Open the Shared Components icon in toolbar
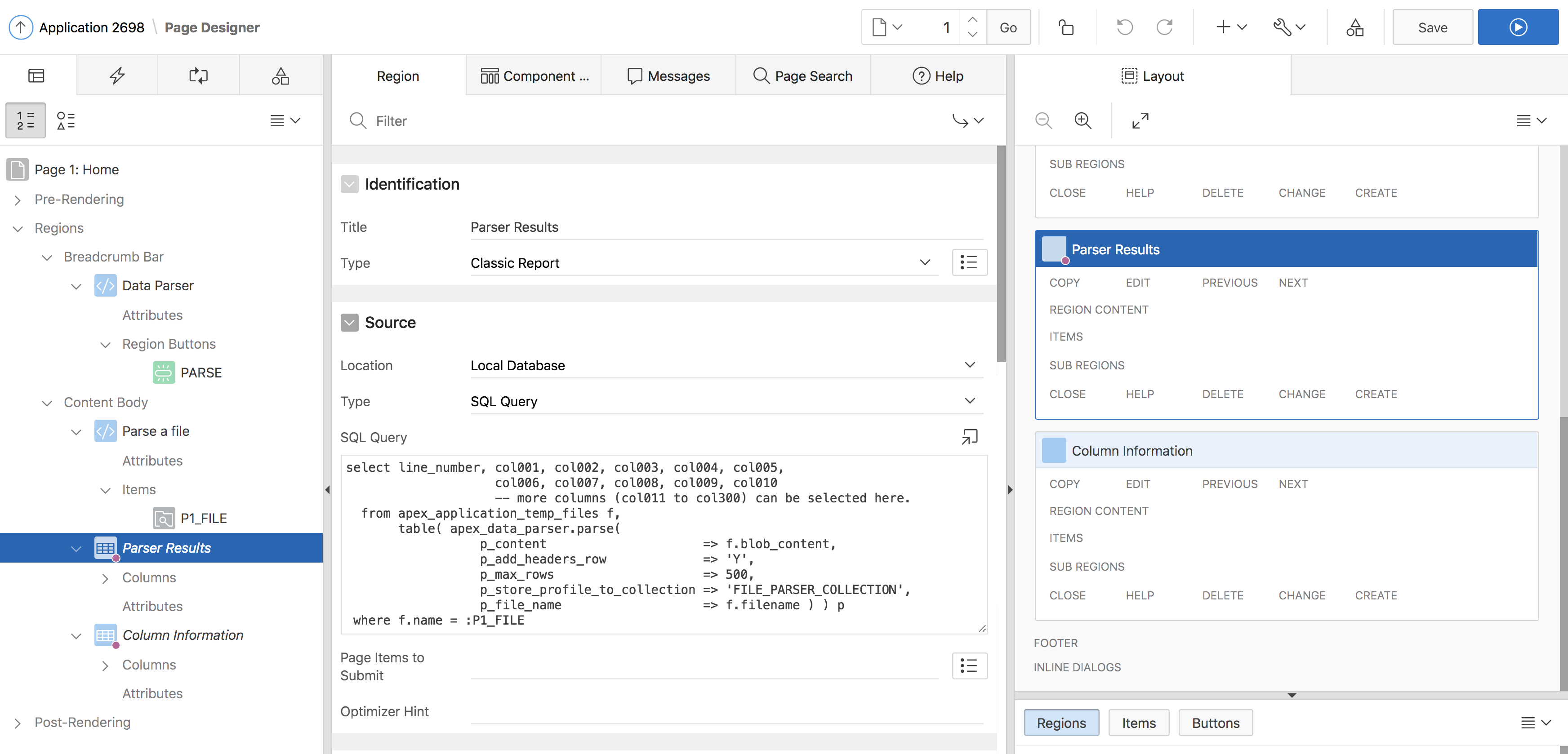Screen dimensions: 1568x754 [x=1354, y=27]
